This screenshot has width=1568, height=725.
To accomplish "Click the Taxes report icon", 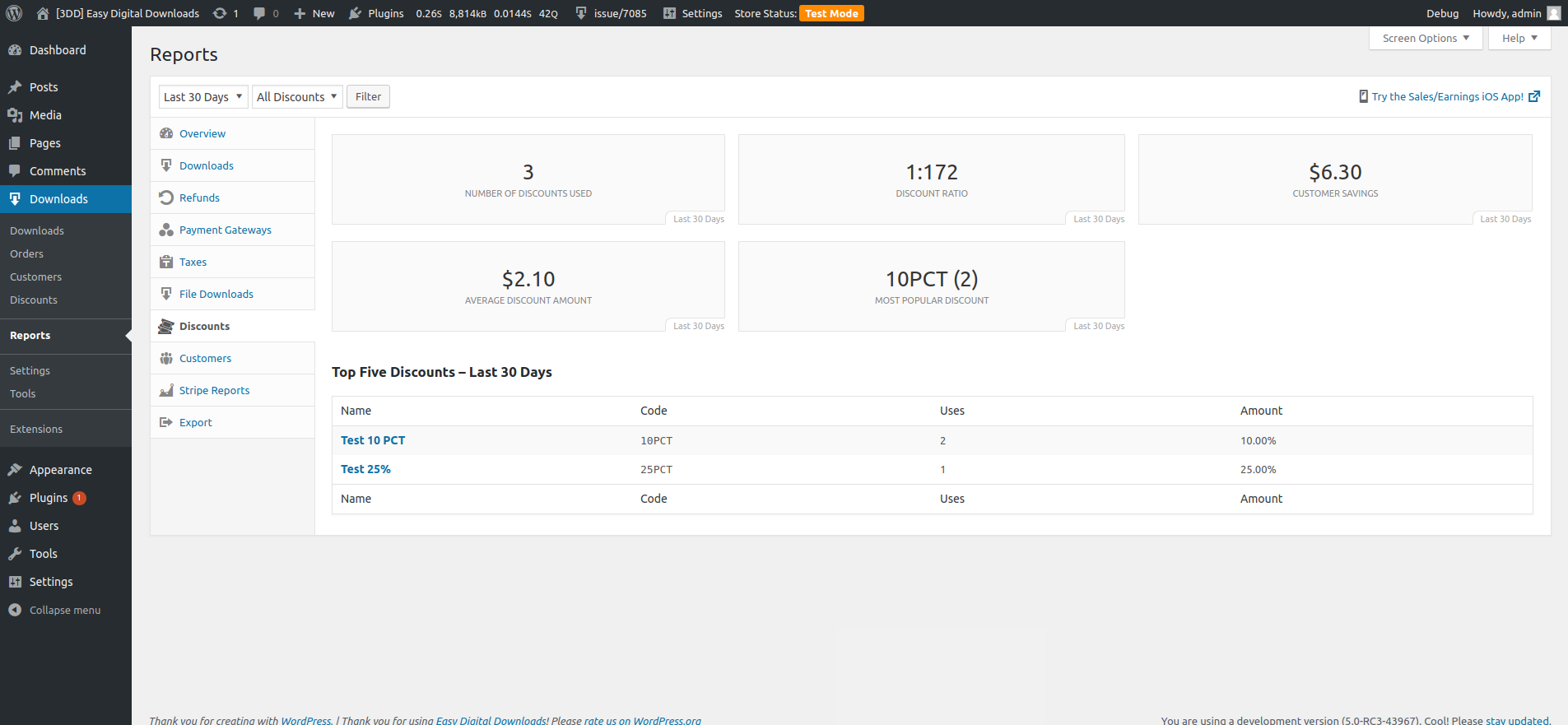I will [166, 262].
